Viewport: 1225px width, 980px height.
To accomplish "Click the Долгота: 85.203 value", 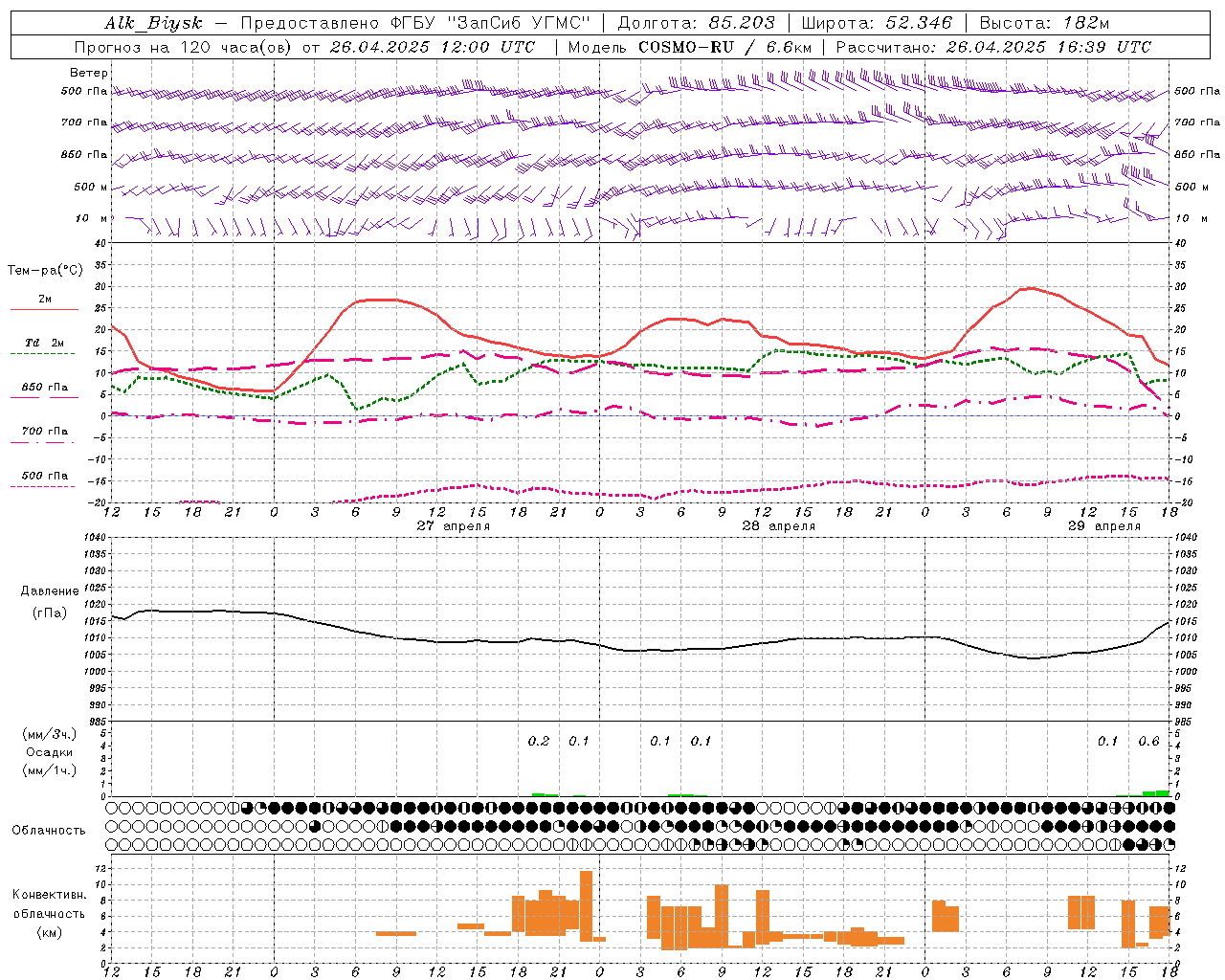I will click(696, 23).
